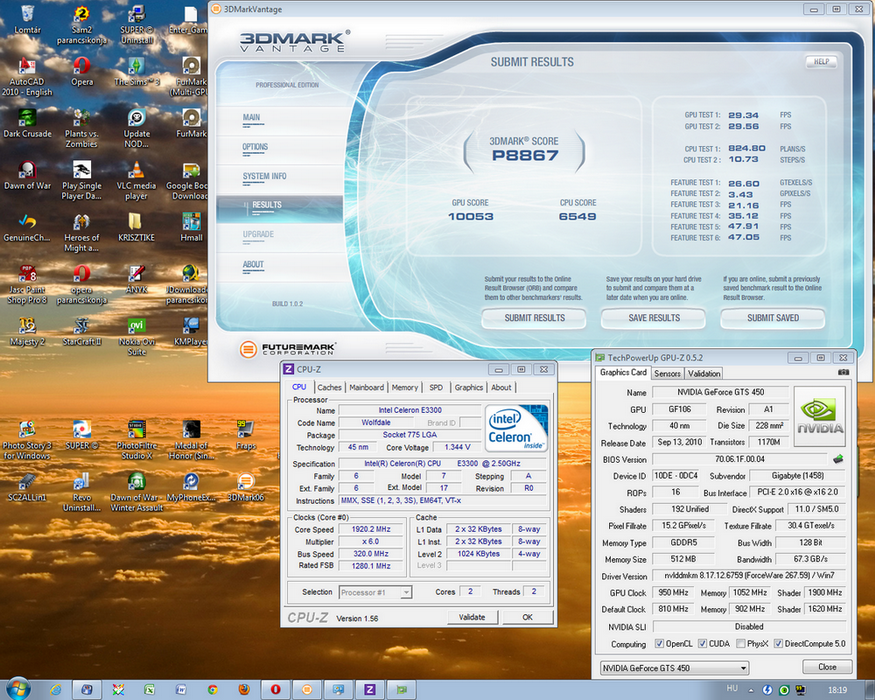Select the Revo Uninstaller desktop icon
Viewport: 875px width, 700px height.
[81, 491]
